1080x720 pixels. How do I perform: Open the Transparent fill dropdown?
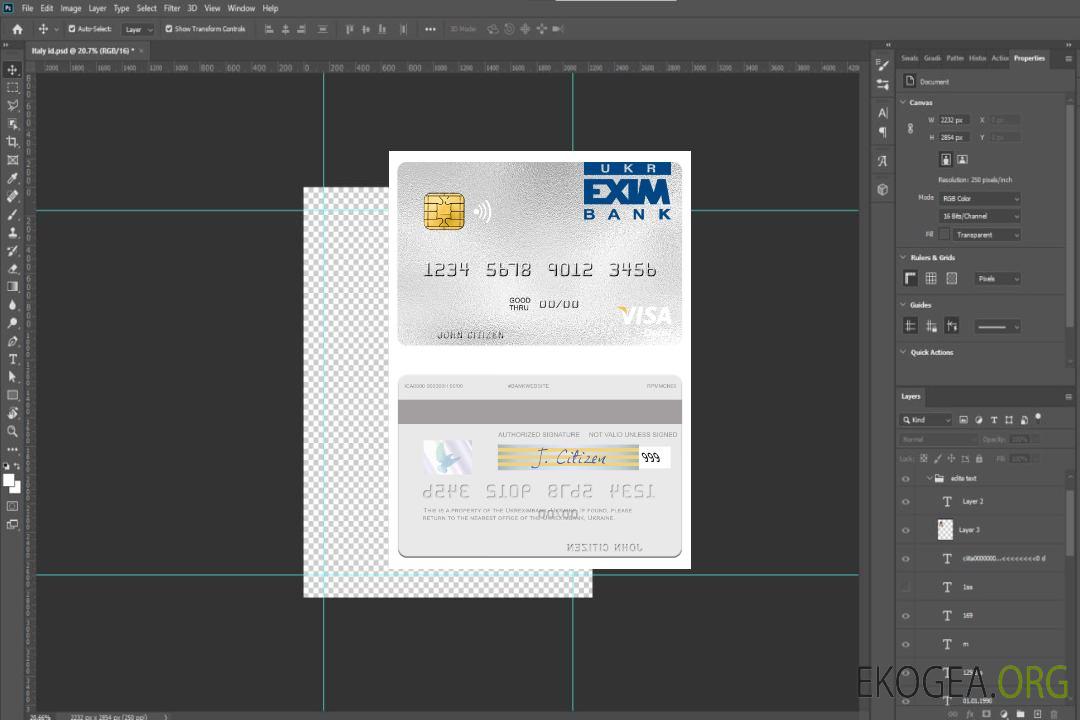pos(986,235)
